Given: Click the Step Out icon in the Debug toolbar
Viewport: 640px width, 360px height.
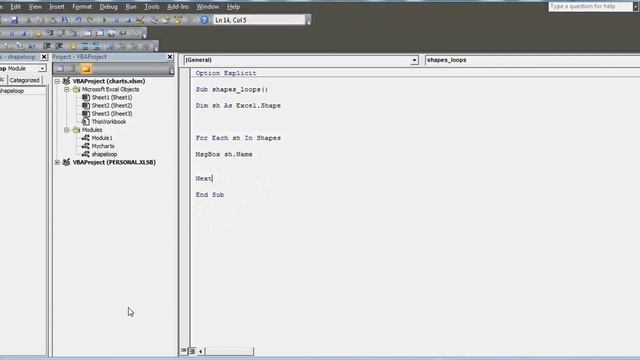Looking at the screenshot, I should click(x=73, y=33).
